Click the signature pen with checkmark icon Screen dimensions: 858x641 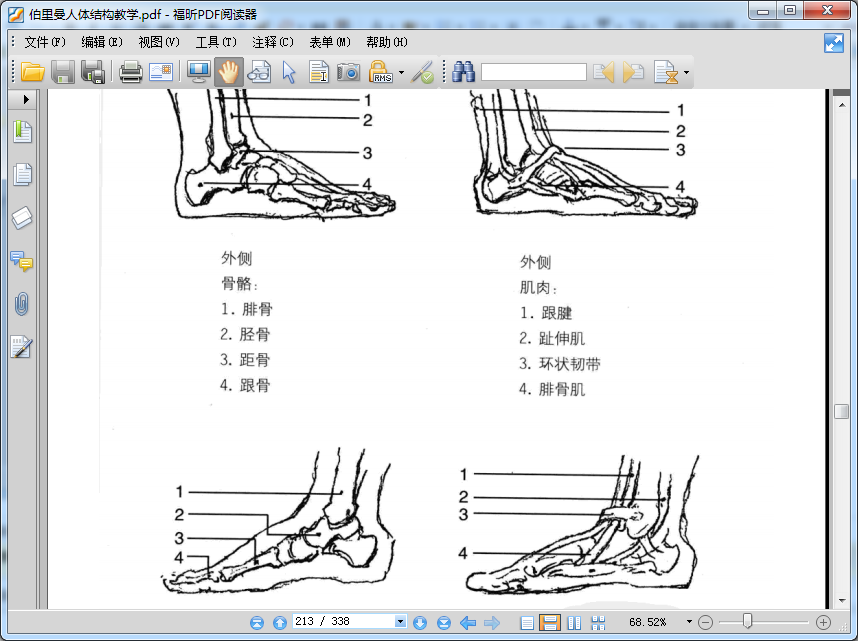pyautogui.click(x=422, y=72)
